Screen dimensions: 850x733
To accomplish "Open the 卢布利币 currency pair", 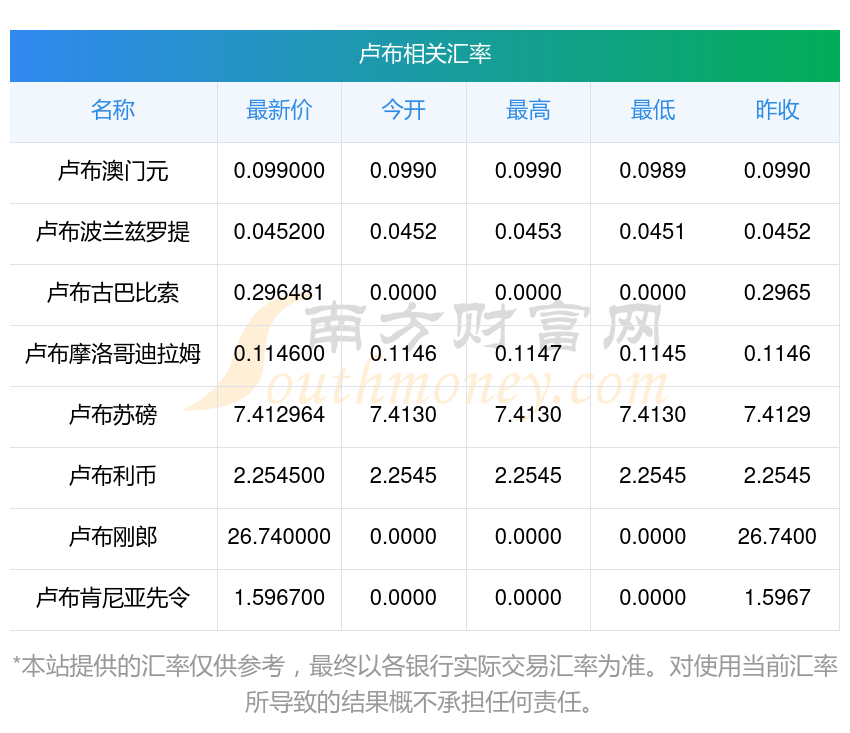I will 113,476.
